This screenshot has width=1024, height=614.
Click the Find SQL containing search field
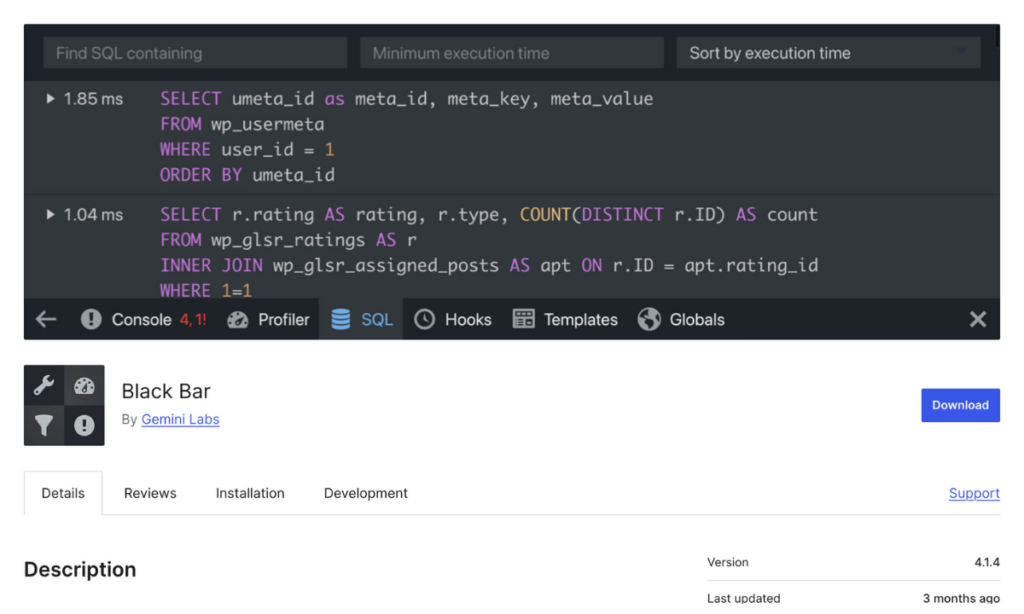194,52
